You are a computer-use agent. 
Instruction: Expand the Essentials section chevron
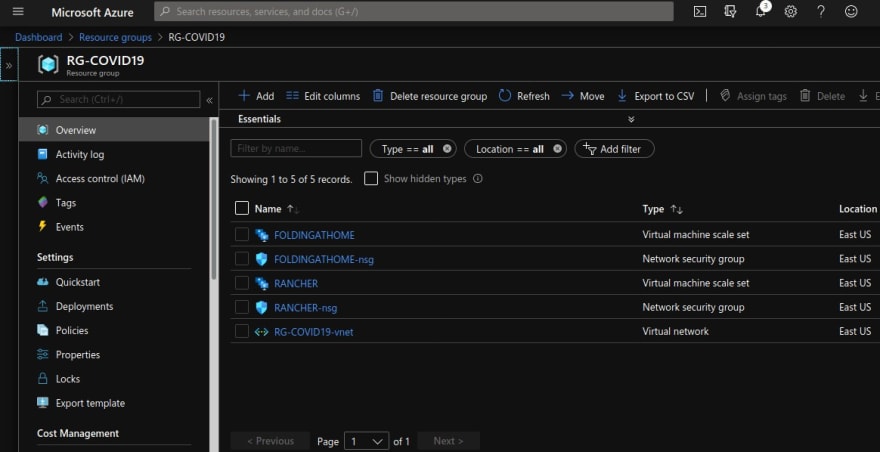(631, 119)
